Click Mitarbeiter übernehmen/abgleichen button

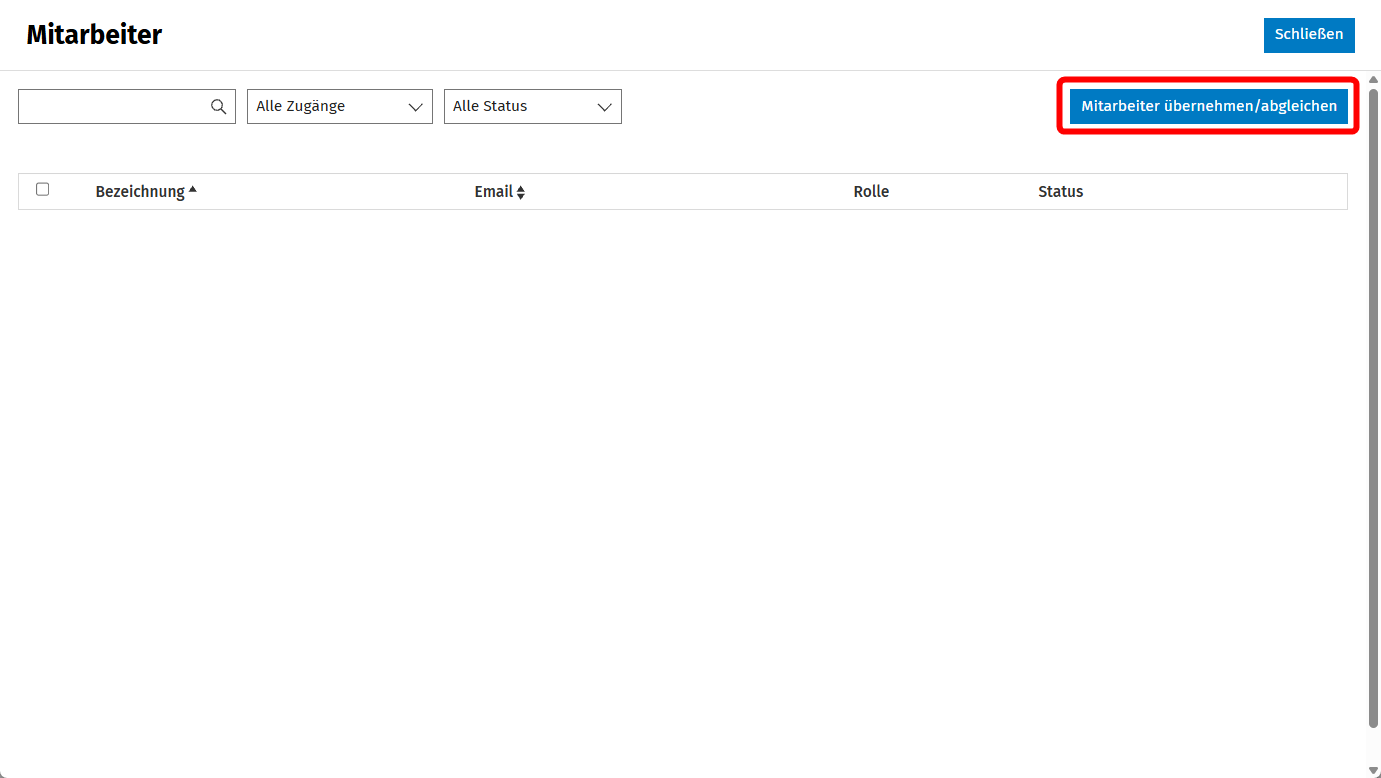click(x=1209, y=106)
